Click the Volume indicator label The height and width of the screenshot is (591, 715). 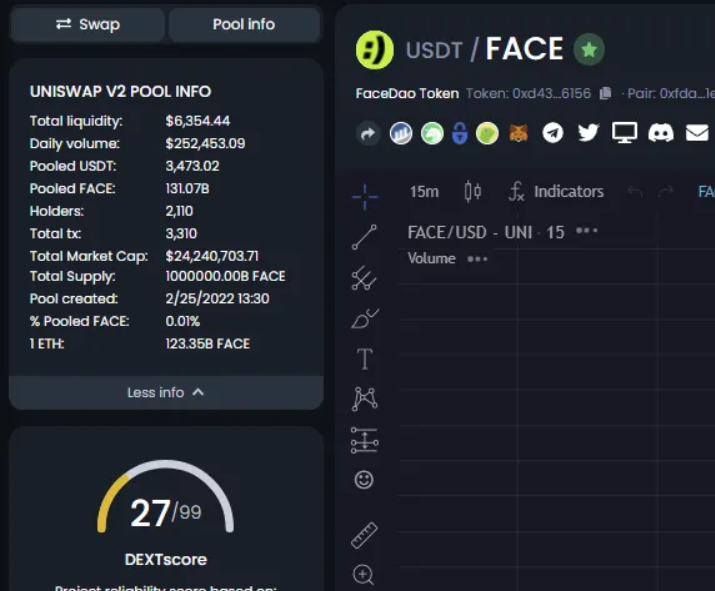tap(431, 259)
